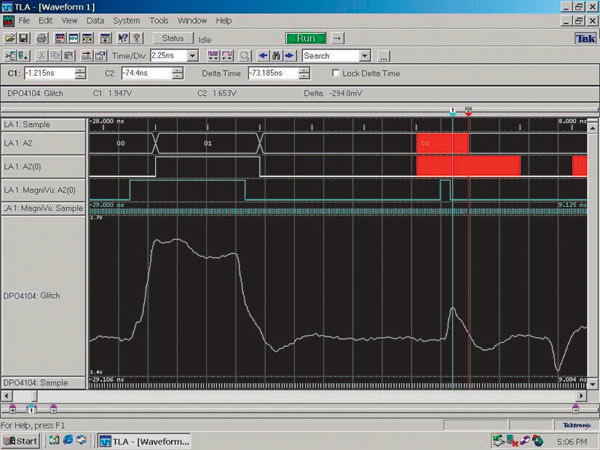Click the C2 value spinner arrows

(178, 73)
